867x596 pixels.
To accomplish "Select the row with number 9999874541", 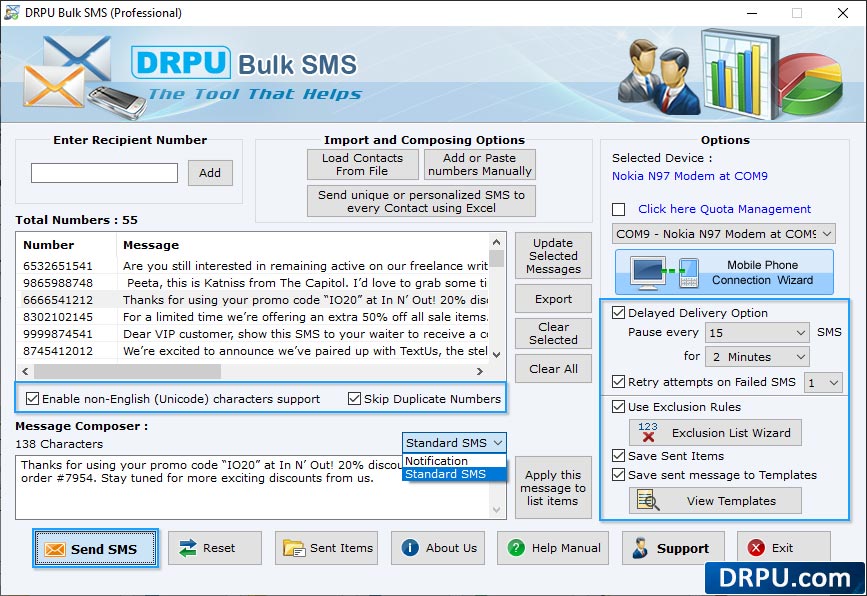I will coord(254,334).
